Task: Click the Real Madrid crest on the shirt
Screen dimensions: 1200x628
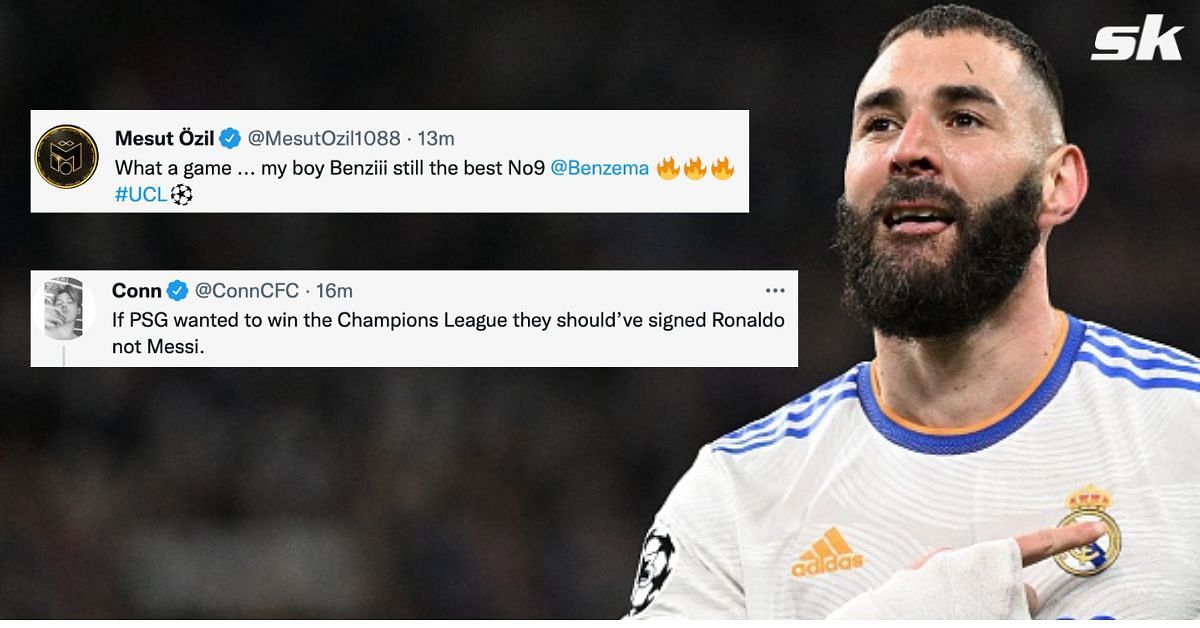Action: 1087,529
